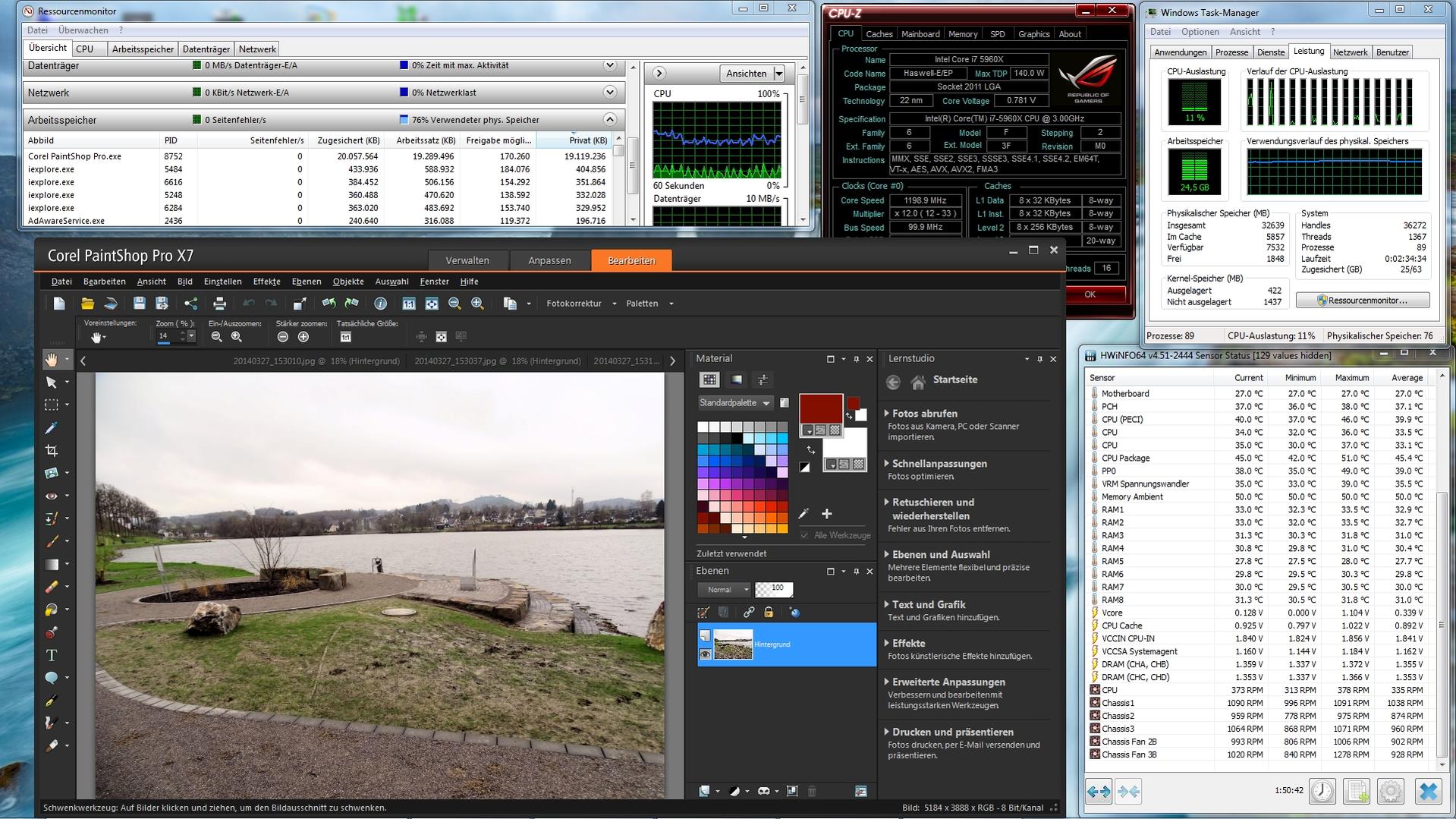Image resolution: width=1456 pixels, height=819 pixels.
Task: Swap foreground and background materials
Action: click(811, 450)
